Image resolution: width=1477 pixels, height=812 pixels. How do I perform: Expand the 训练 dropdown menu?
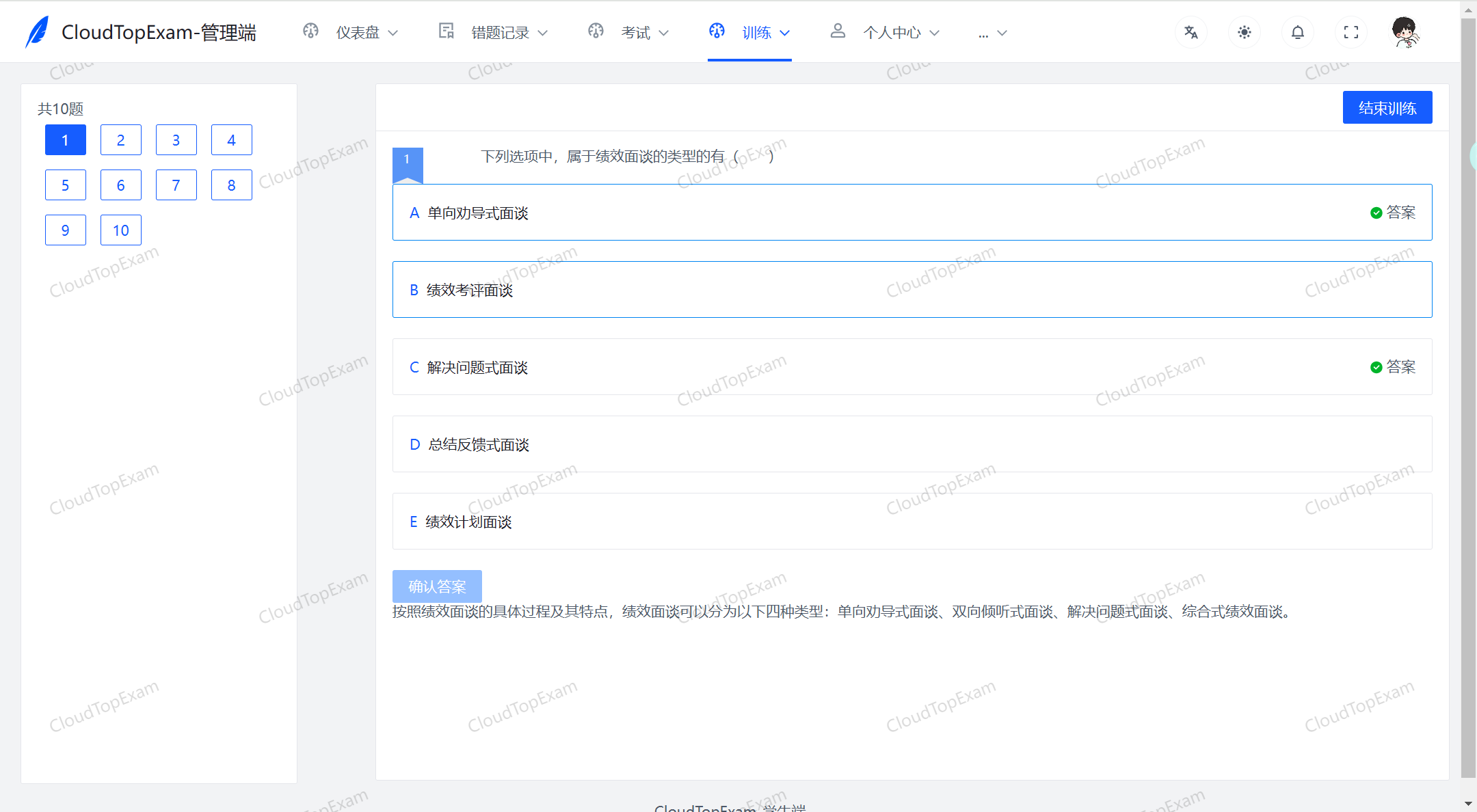click(x=785, y=31)
